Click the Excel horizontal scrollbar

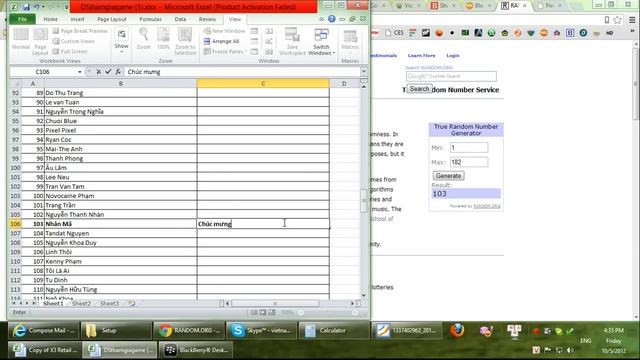(275, 304)
